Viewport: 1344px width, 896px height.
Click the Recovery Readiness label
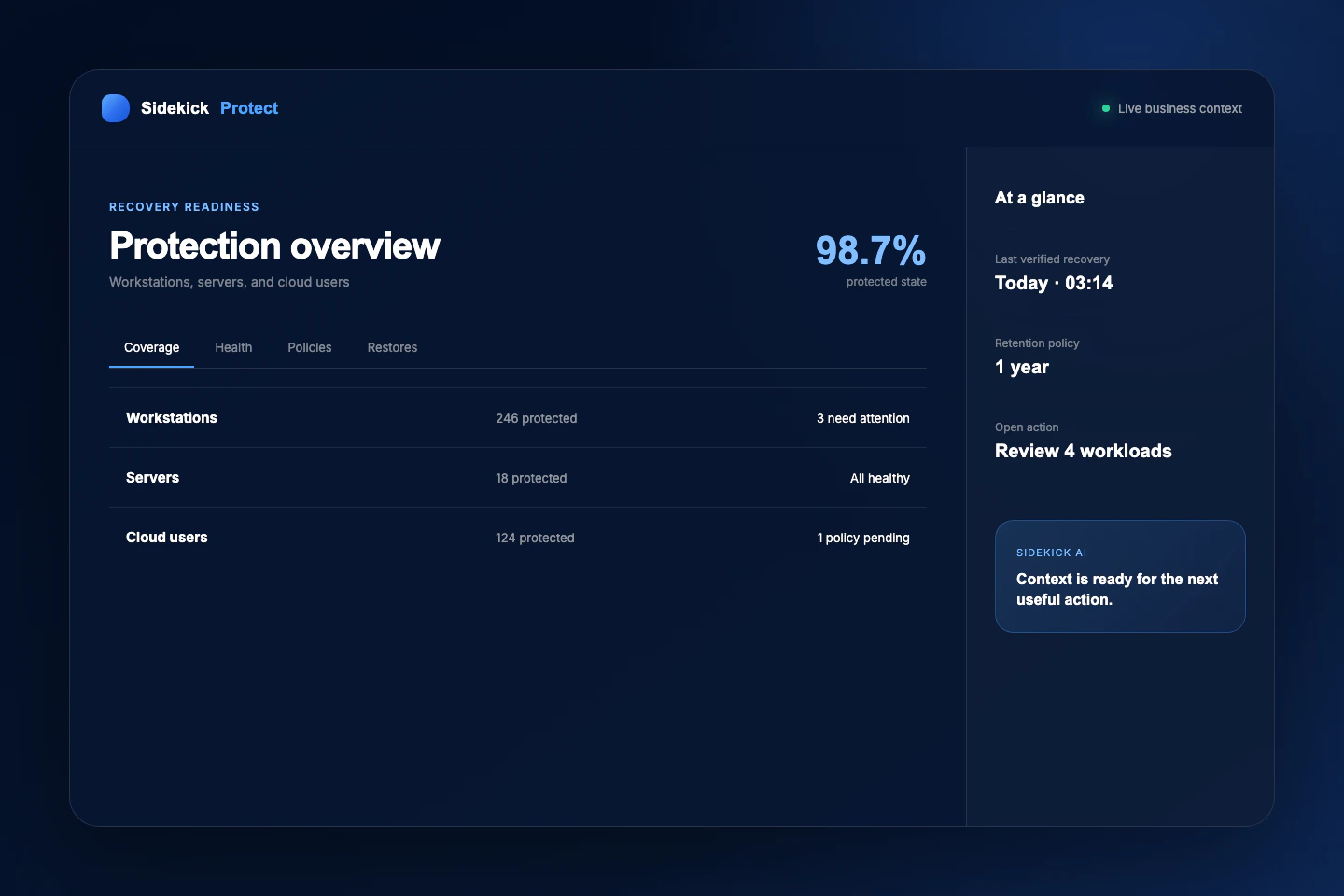point(184,207)
